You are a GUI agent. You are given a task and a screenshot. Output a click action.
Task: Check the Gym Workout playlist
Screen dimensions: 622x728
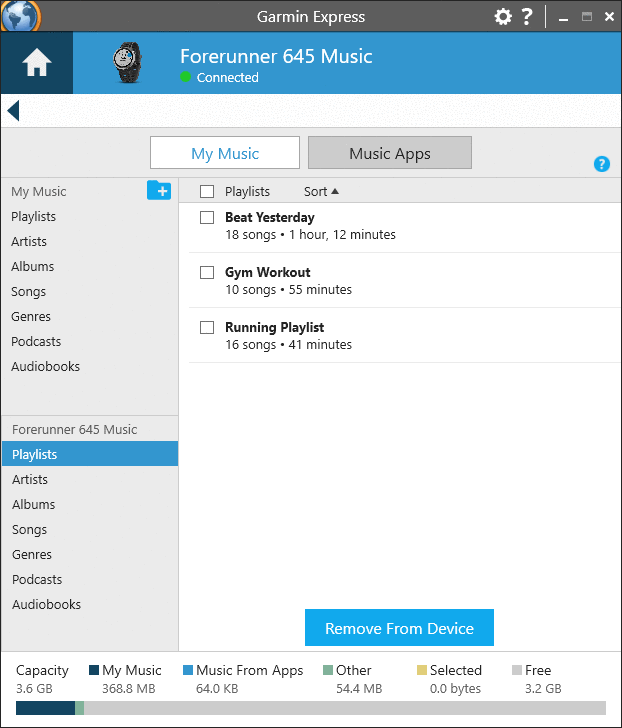pos(207,272)
